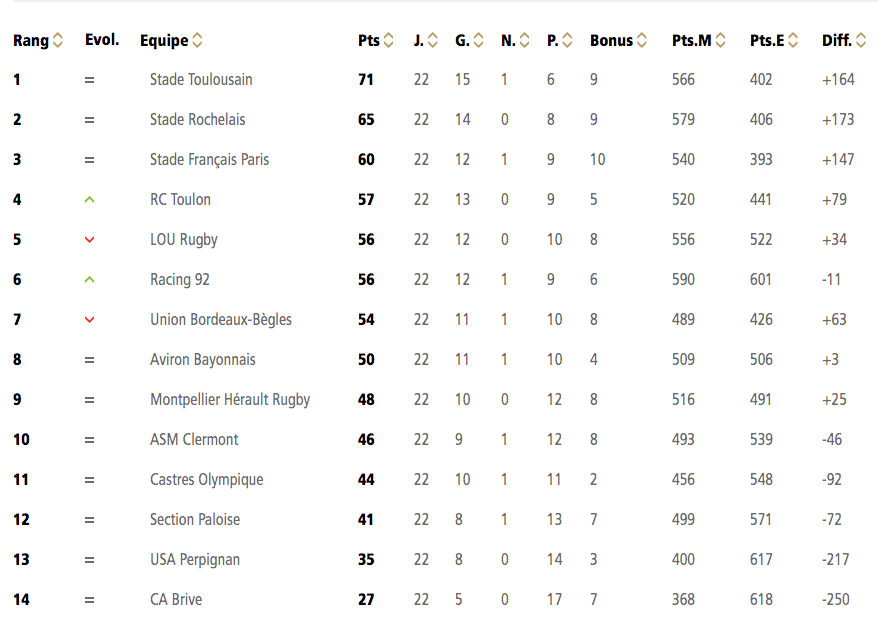Image resolution: width=895 pixels, height=640 pixels.
Task: Click the Pts column sort arrows
Action: point(389,40)
